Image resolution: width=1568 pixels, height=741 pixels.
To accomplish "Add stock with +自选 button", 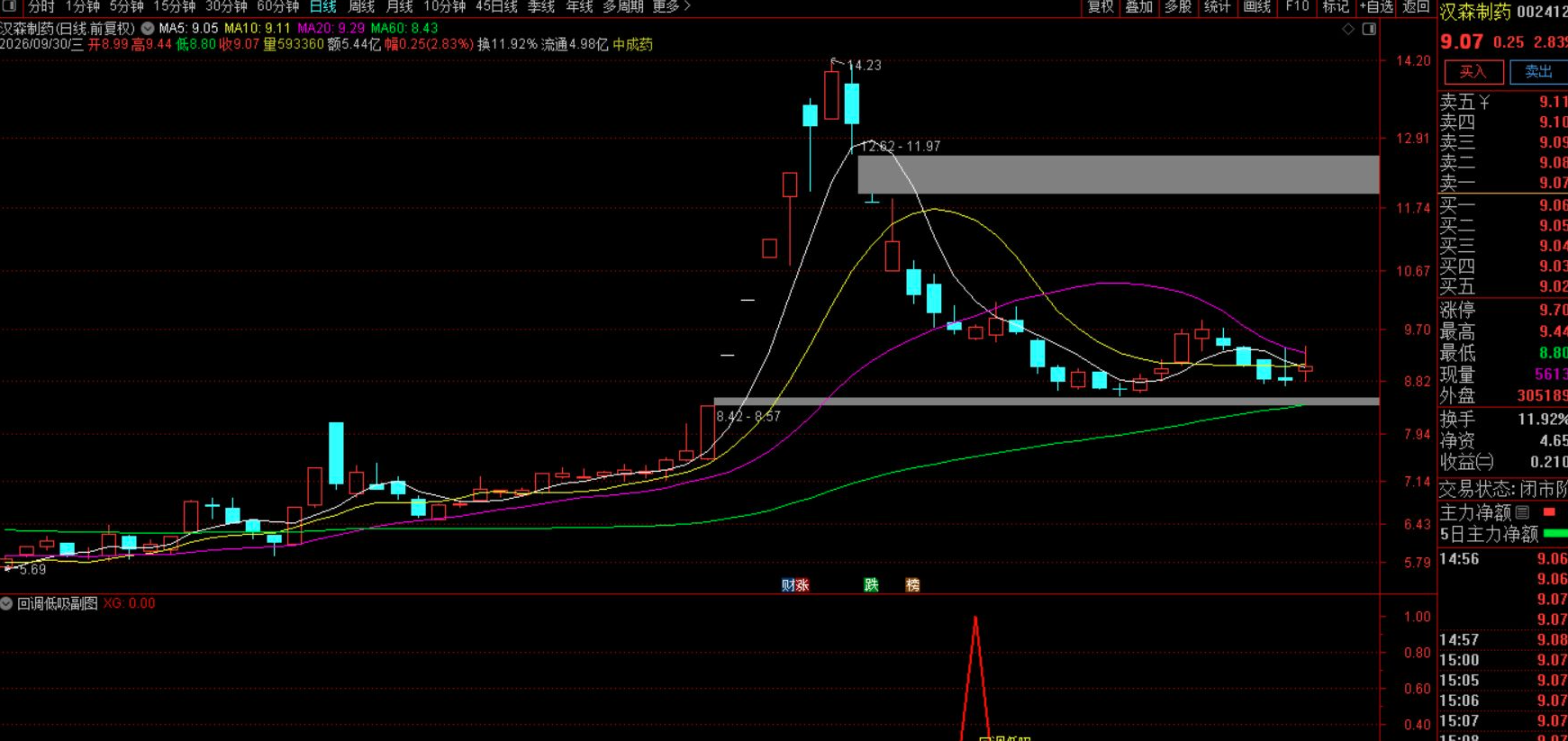I will (x=1376, y=6).
